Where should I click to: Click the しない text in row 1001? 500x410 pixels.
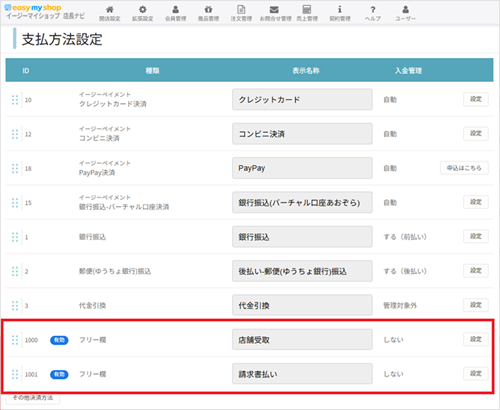coord(393,374)
